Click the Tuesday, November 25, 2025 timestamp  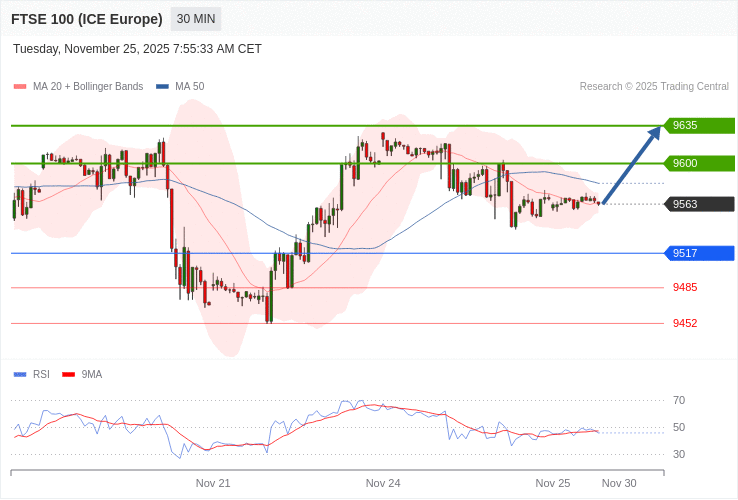(137, 49)
